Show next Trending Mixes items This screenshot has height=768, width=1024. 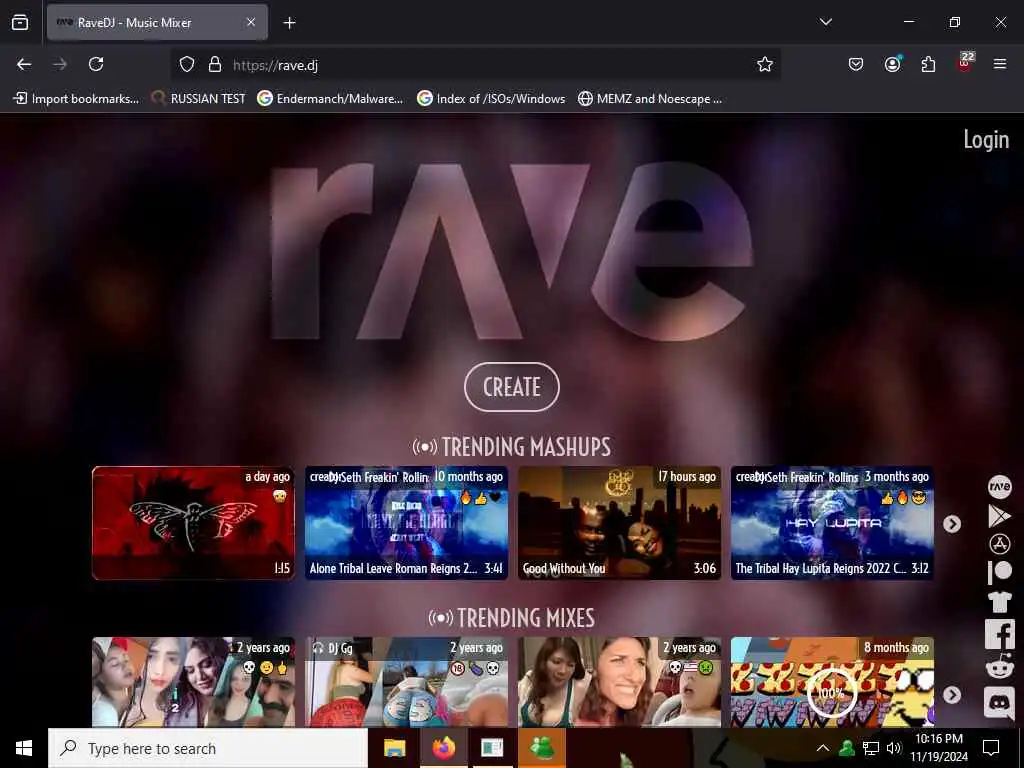[x=952, y=695]
